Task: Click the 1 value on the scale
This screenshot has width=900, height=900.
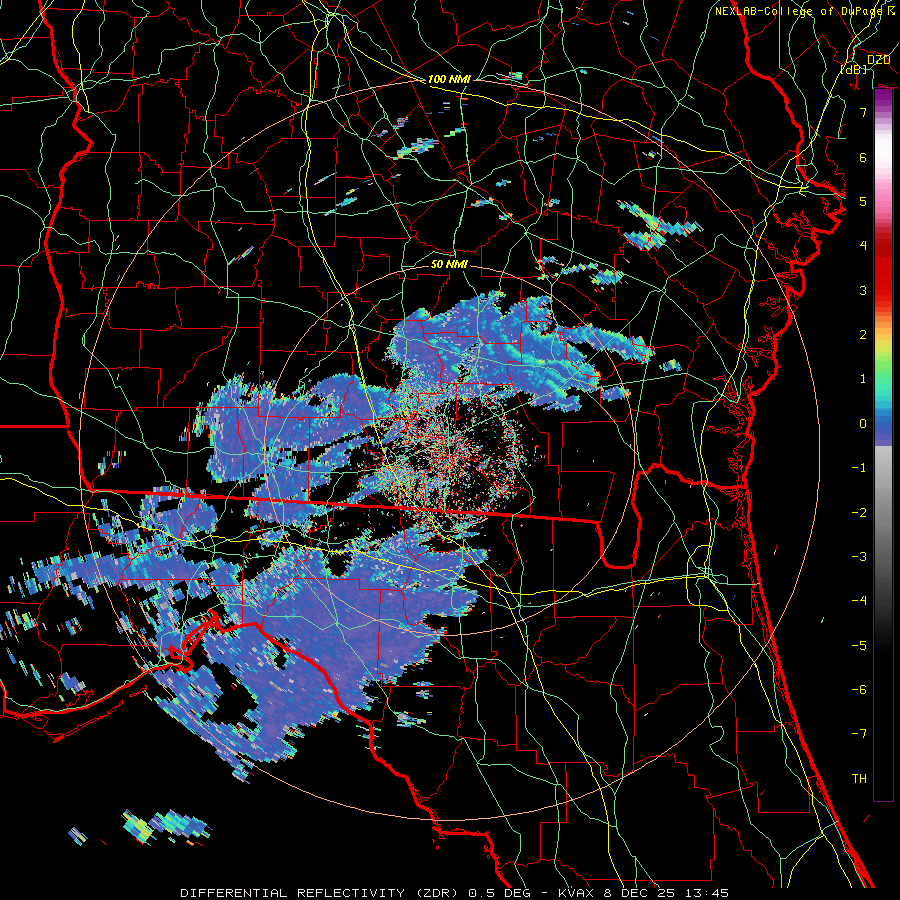Action: (863, 379)
